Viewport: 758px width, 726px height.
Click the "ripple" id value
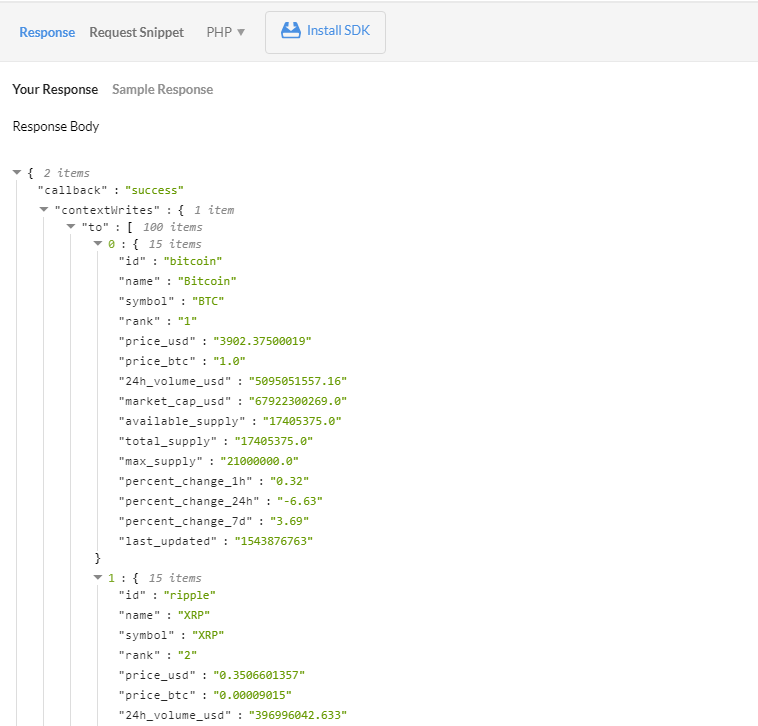[x=190, y=595]
